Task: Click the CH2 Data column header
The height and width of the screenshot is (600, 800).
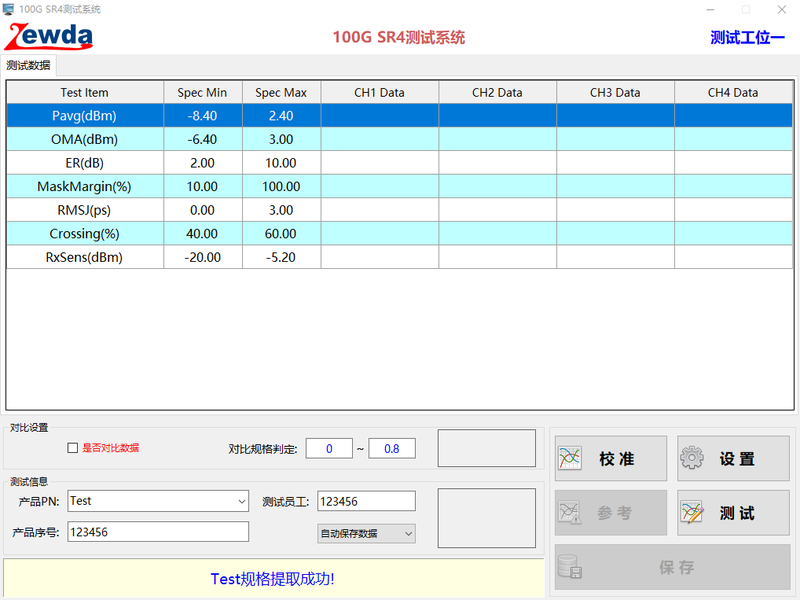Action: coord(497,92)
